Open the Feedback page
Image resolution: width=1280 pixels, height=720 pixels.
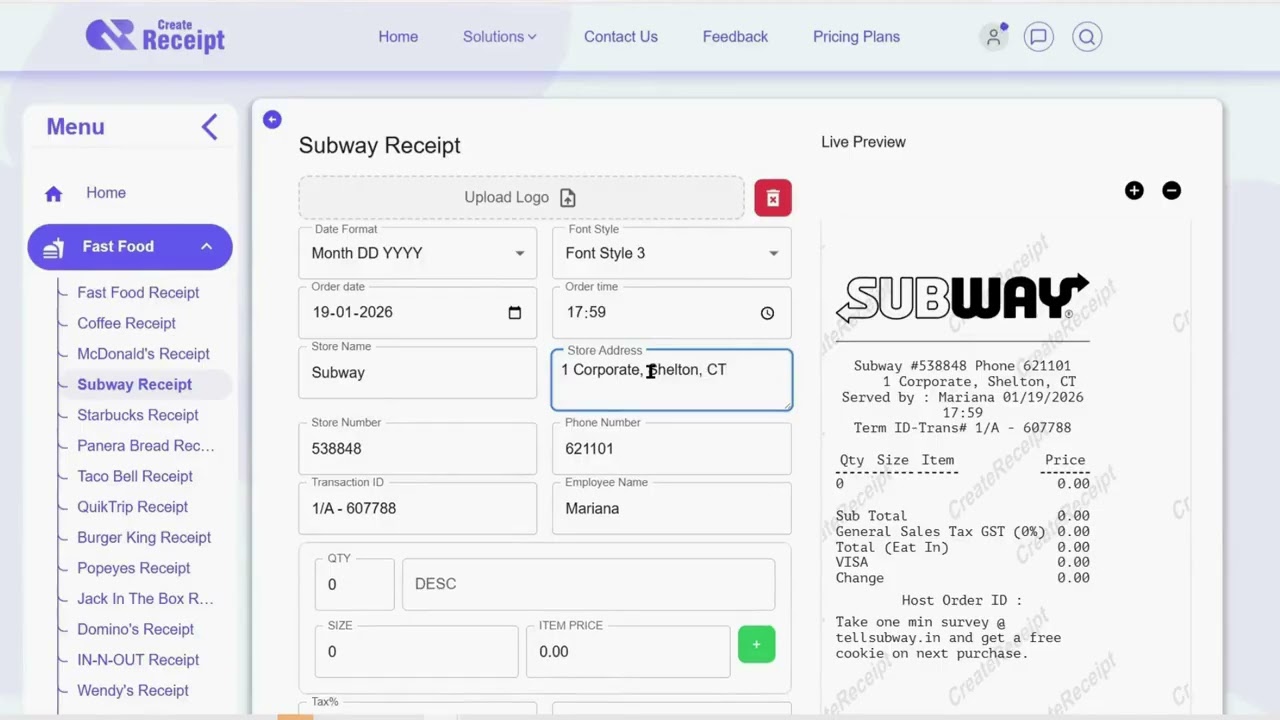[x=735, y=37]
